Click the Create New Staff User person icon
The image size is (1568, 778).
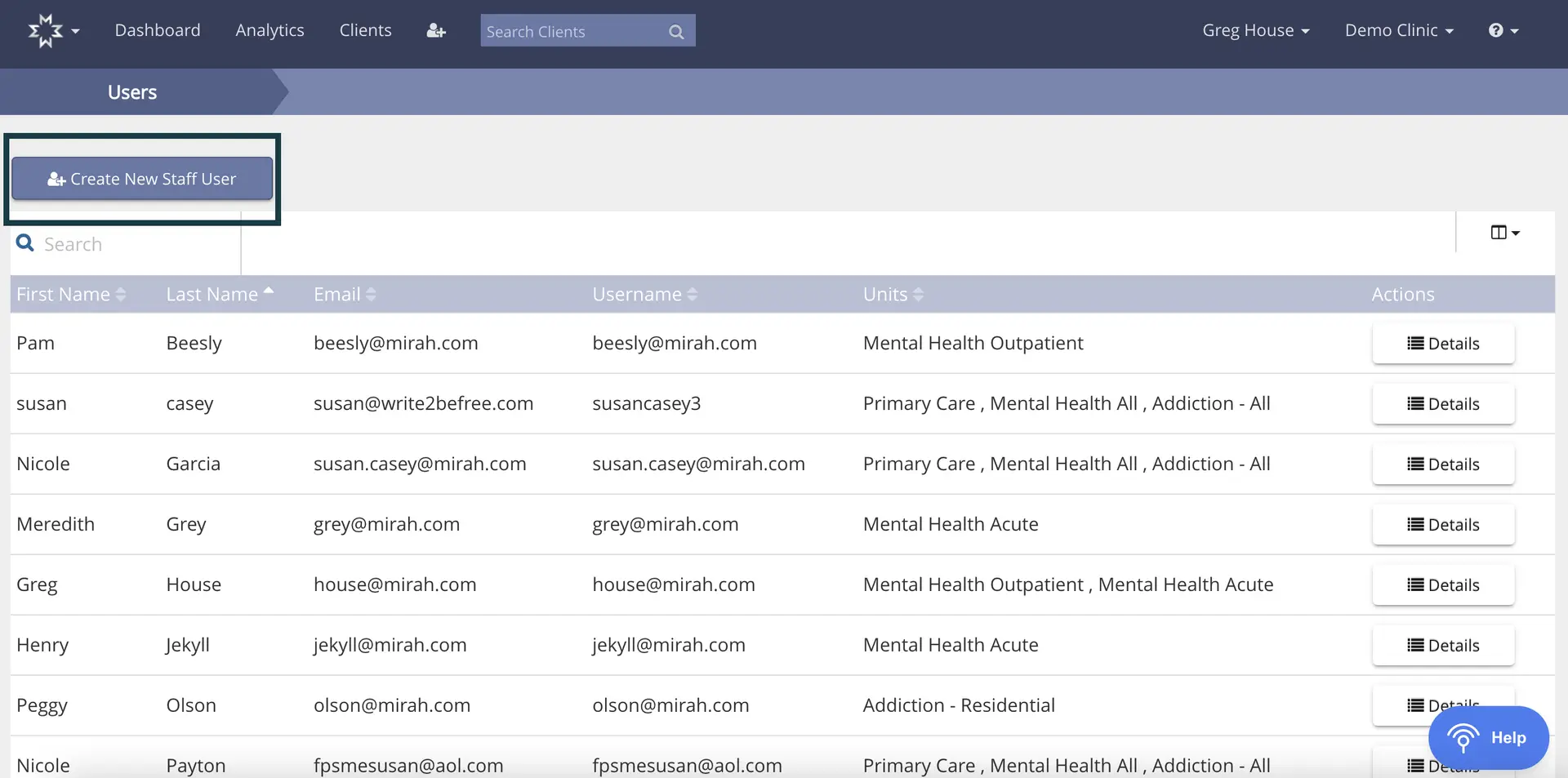(x=56, y=179)
